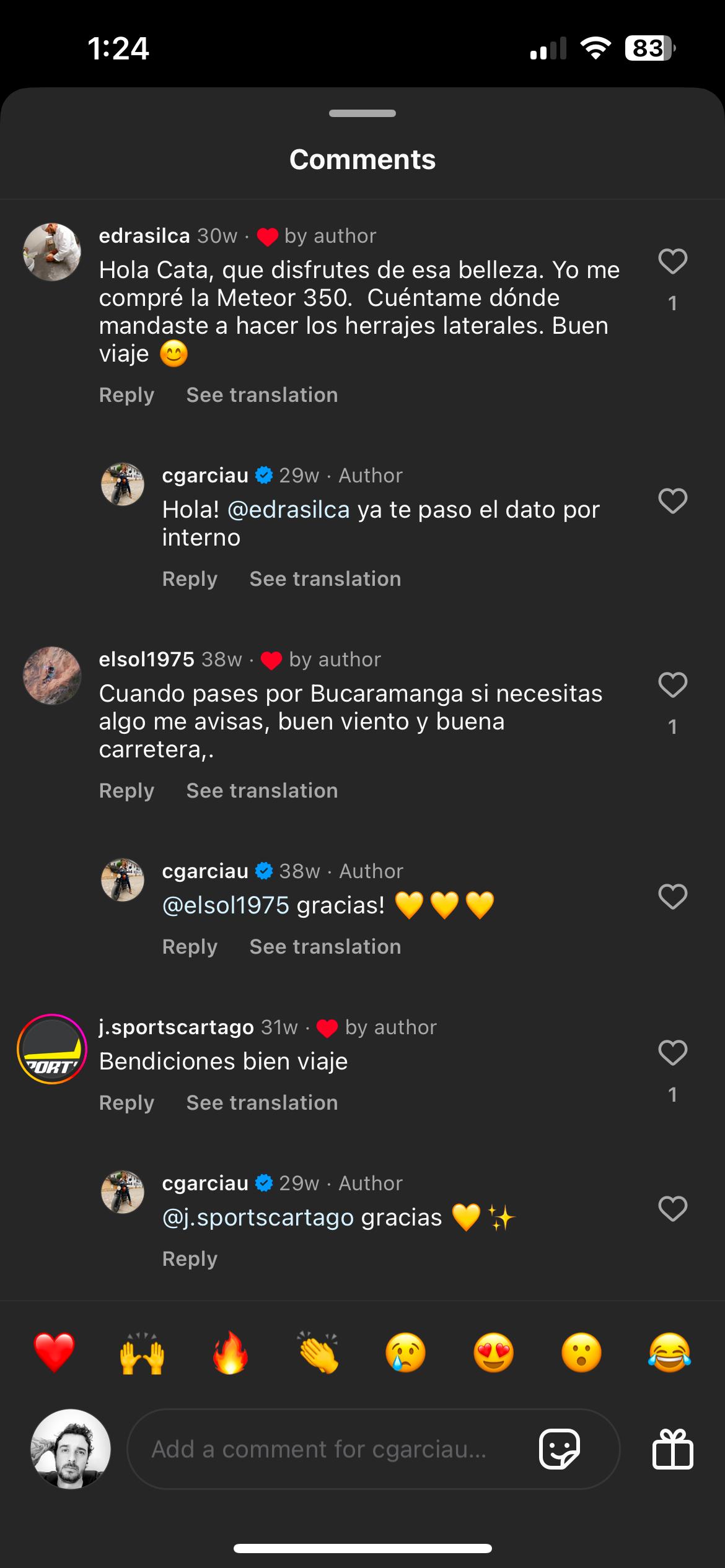
Task: Tap the heart-eyes emoji reaction
Action: pyautogui.click(x=493, y=1352)
